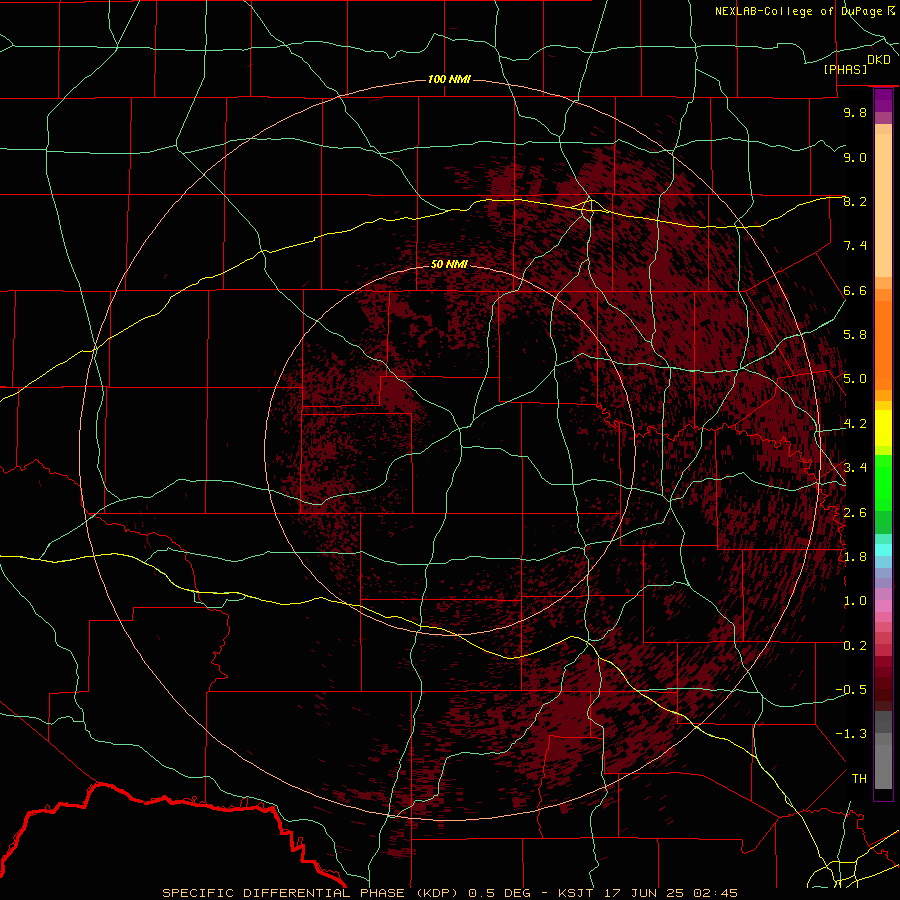Click the 4.2 scale value

pyautogui.click(x=855, y=424)
